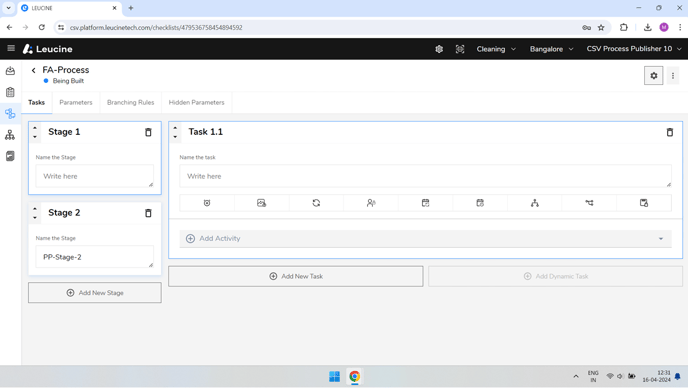Open the Bangalore facility dropdown
Image resolution: width=688 pixels, height=388 pixels.
(x=552, y=49)
